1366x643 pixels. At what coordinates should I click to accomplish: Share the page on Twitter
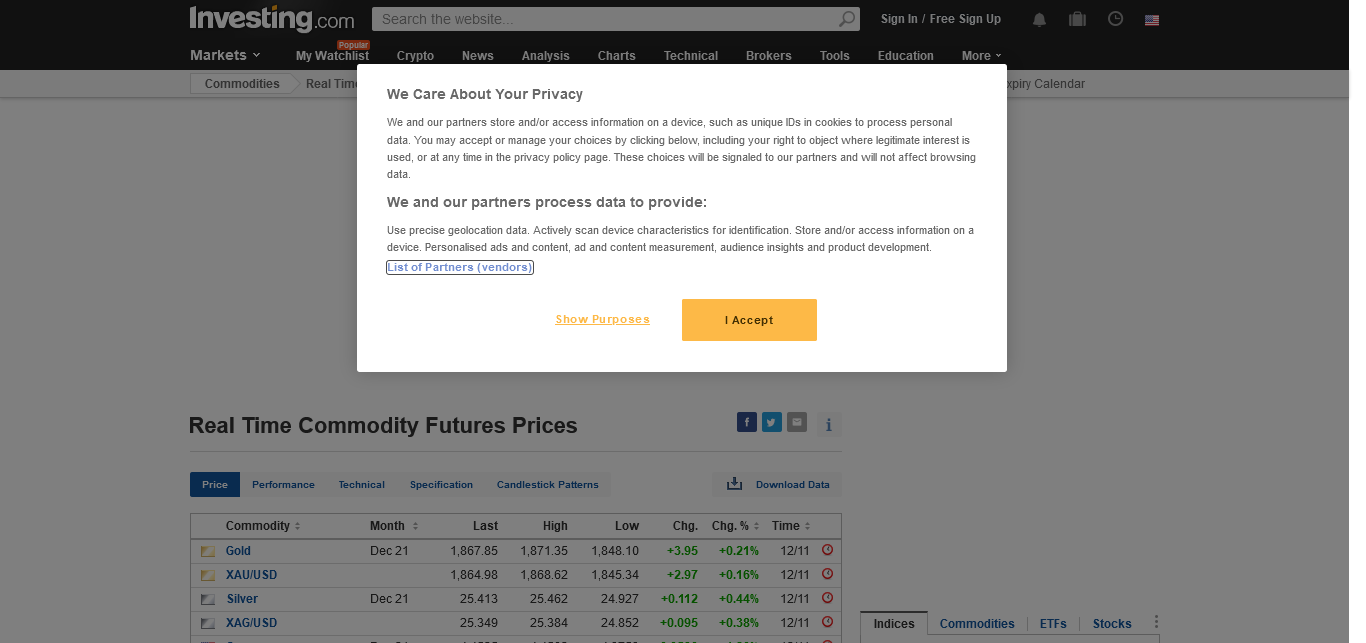click(771, 422)
